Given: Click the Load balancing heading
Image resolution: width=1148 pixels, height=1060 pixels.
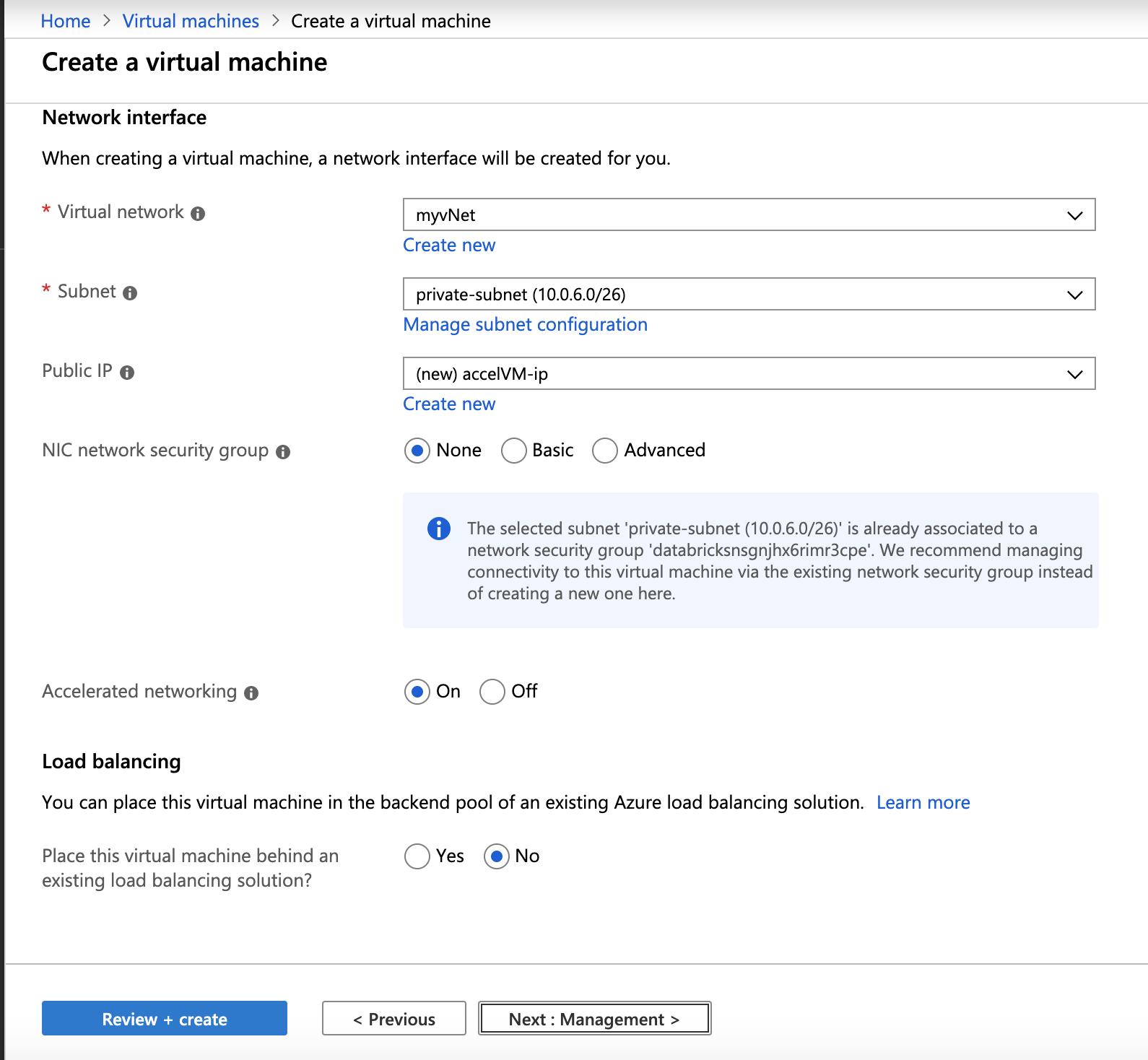Looking at the screenshot, I should tap(111, 762).
